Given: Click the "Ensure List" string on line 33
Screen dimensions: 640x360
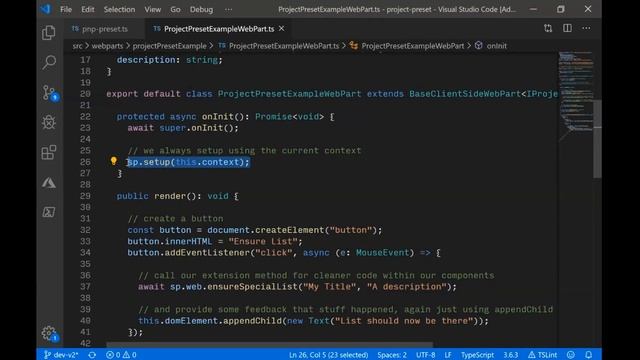Looking at the screenshot, I should tap(263, 242).
